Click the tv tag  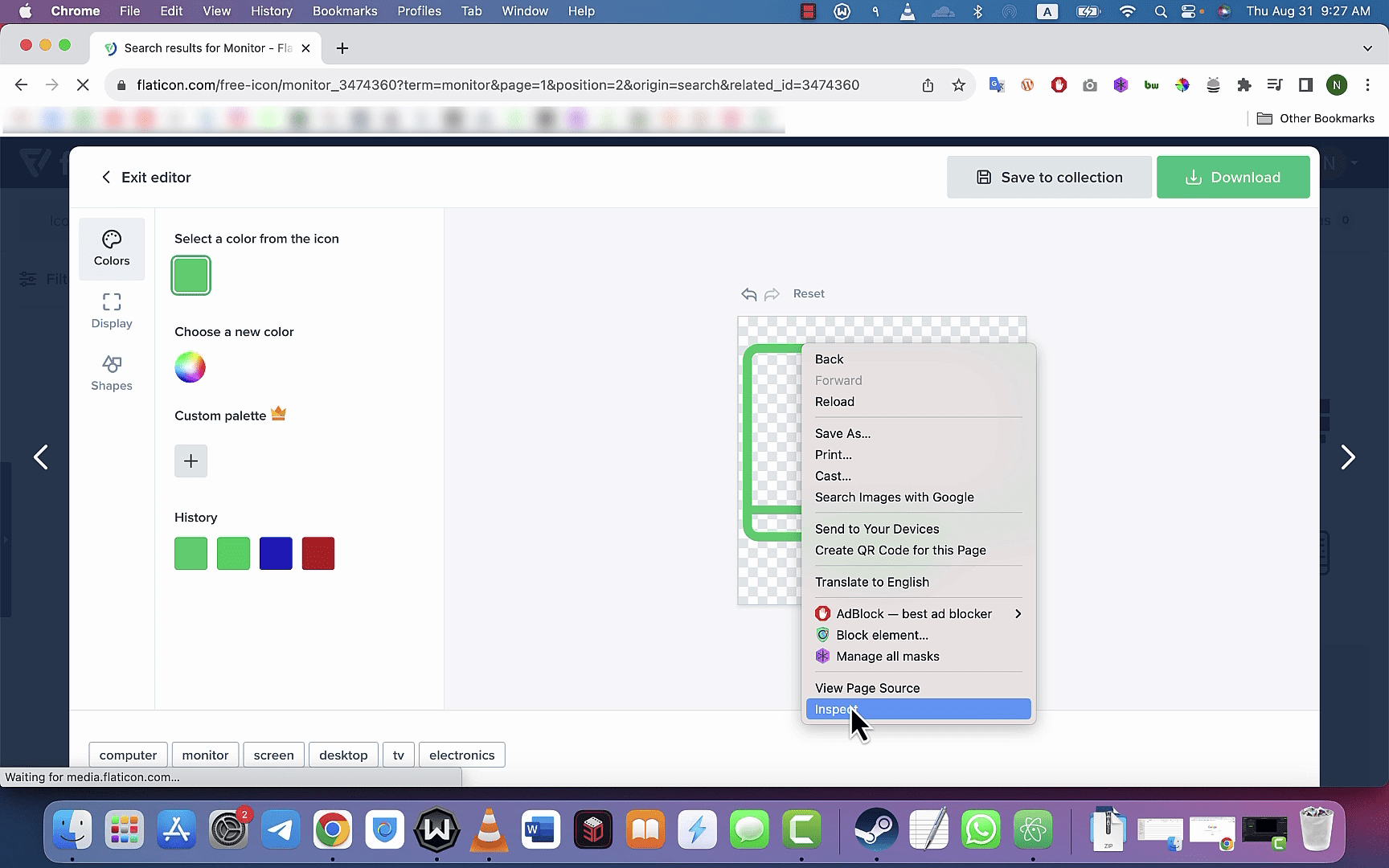399,755
